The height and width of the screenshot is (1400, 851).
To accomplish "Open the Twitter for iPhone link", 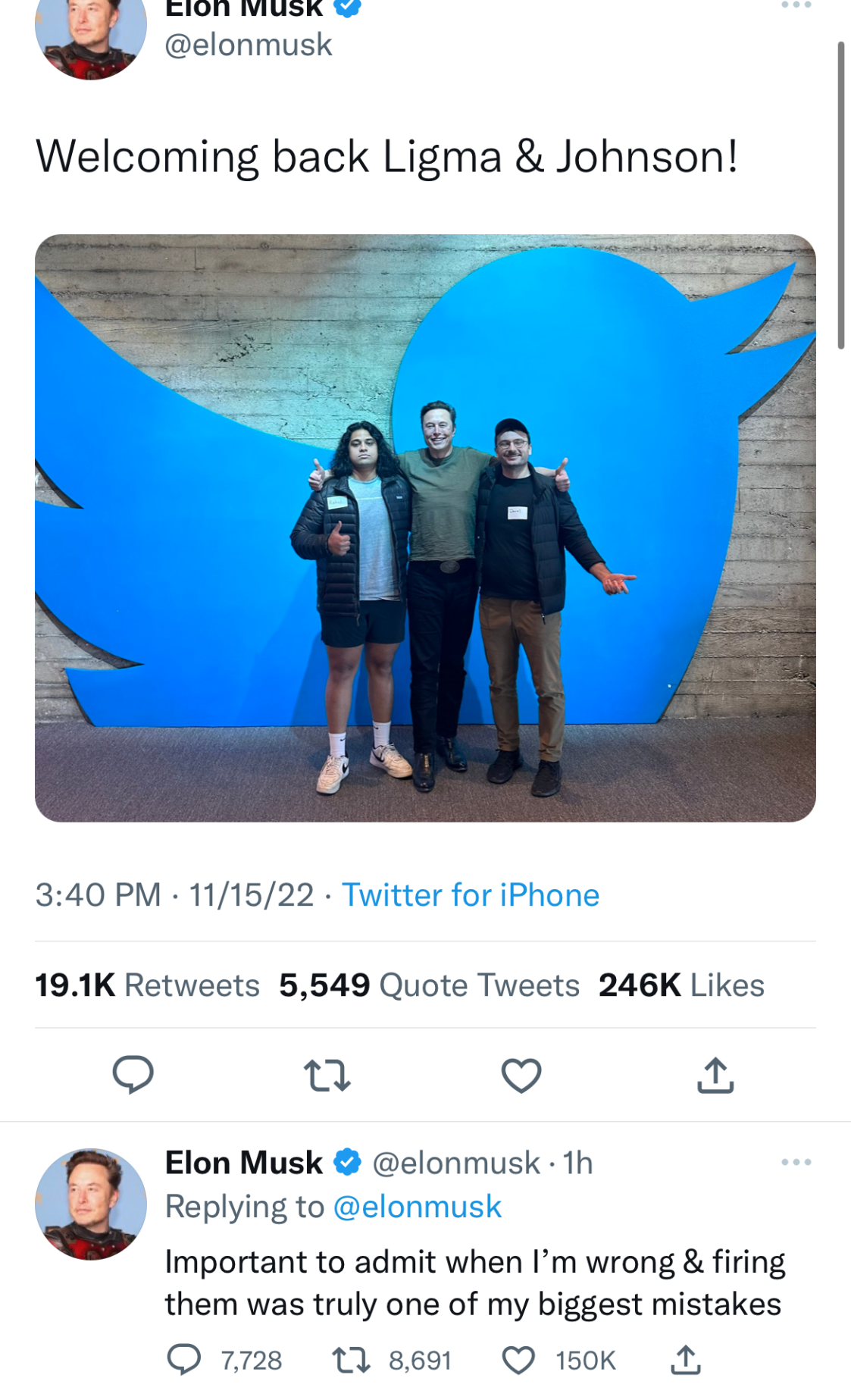I will 471,895.
